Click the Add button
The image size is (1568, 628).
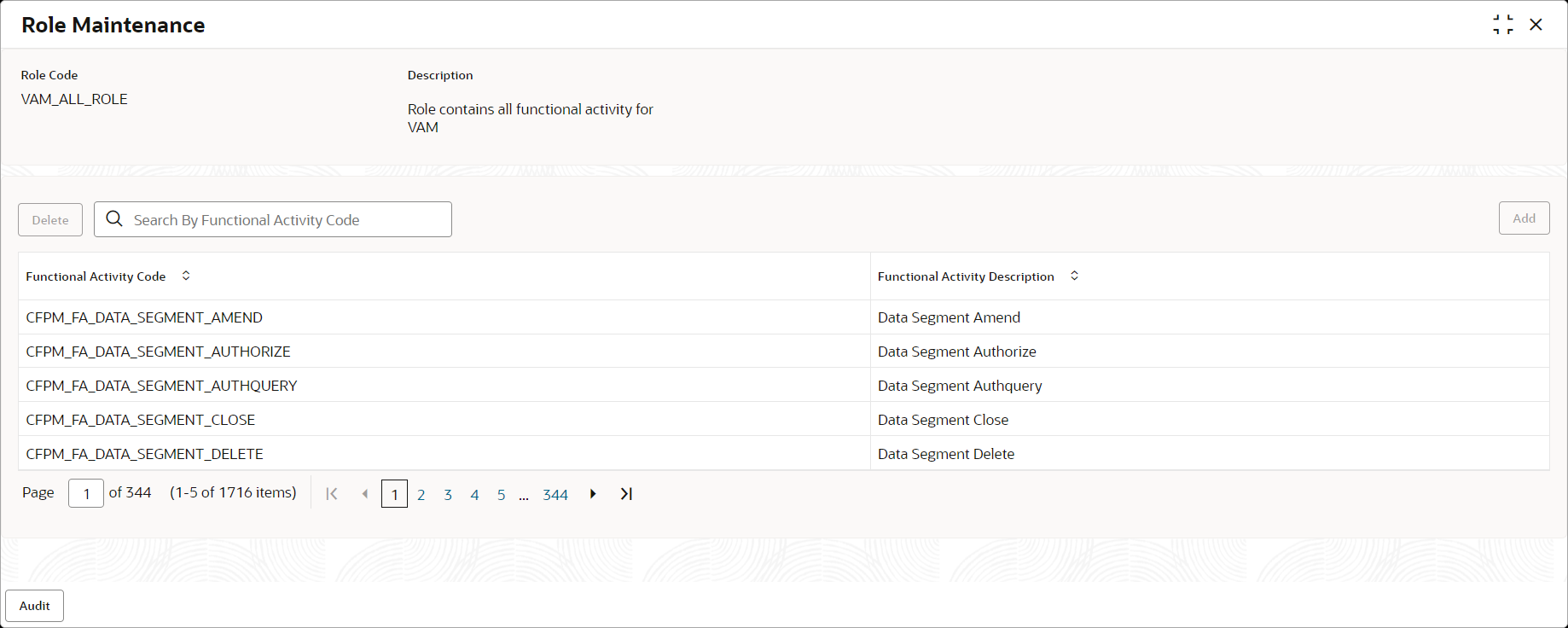tap(1524, 218)
